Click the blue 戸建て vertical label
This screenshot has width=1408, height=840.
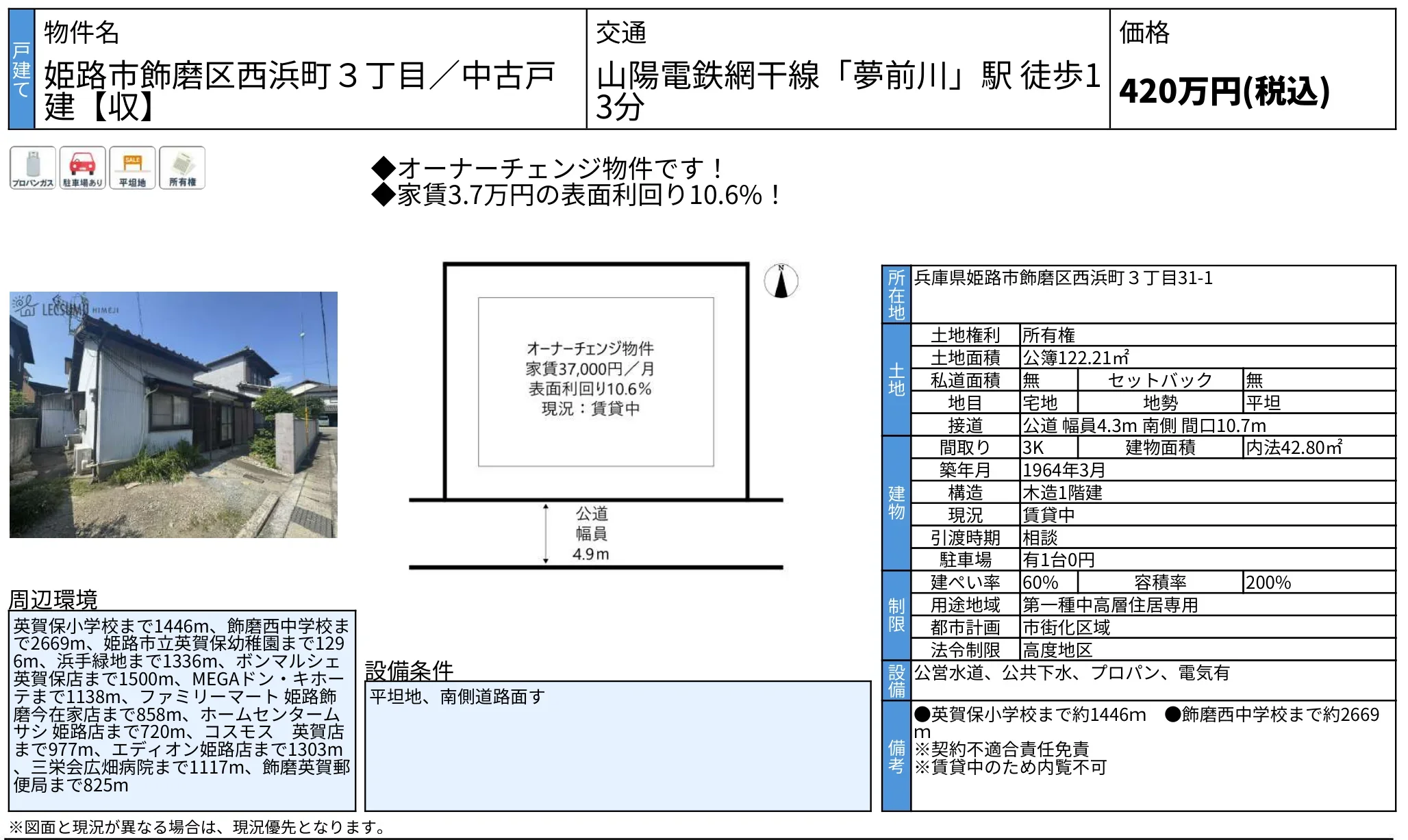click(x=21, y=69)
